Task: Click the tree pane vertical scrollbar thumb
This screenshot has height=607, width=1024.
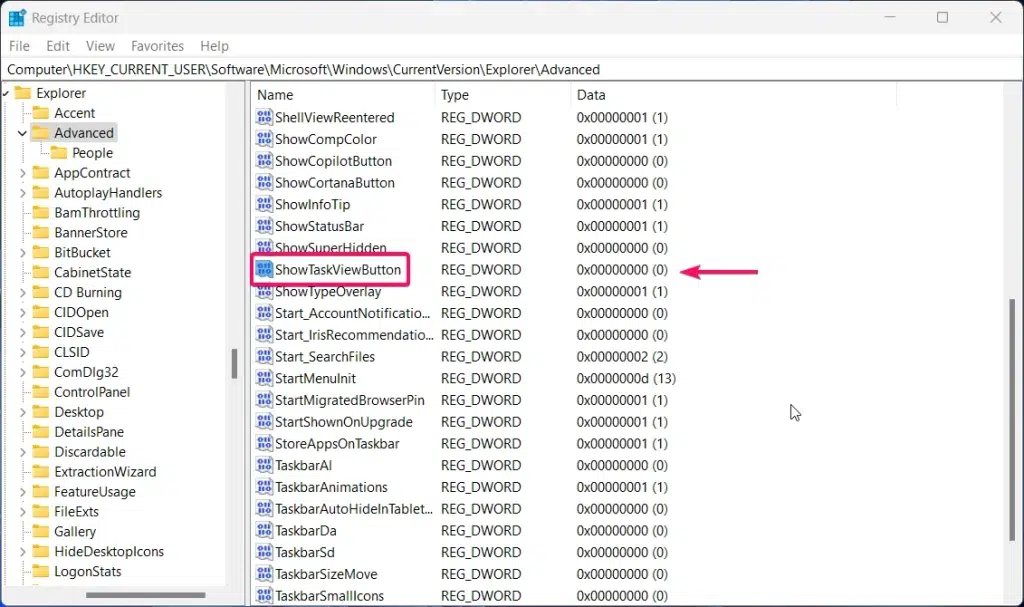Action: [x=234, y=364]
